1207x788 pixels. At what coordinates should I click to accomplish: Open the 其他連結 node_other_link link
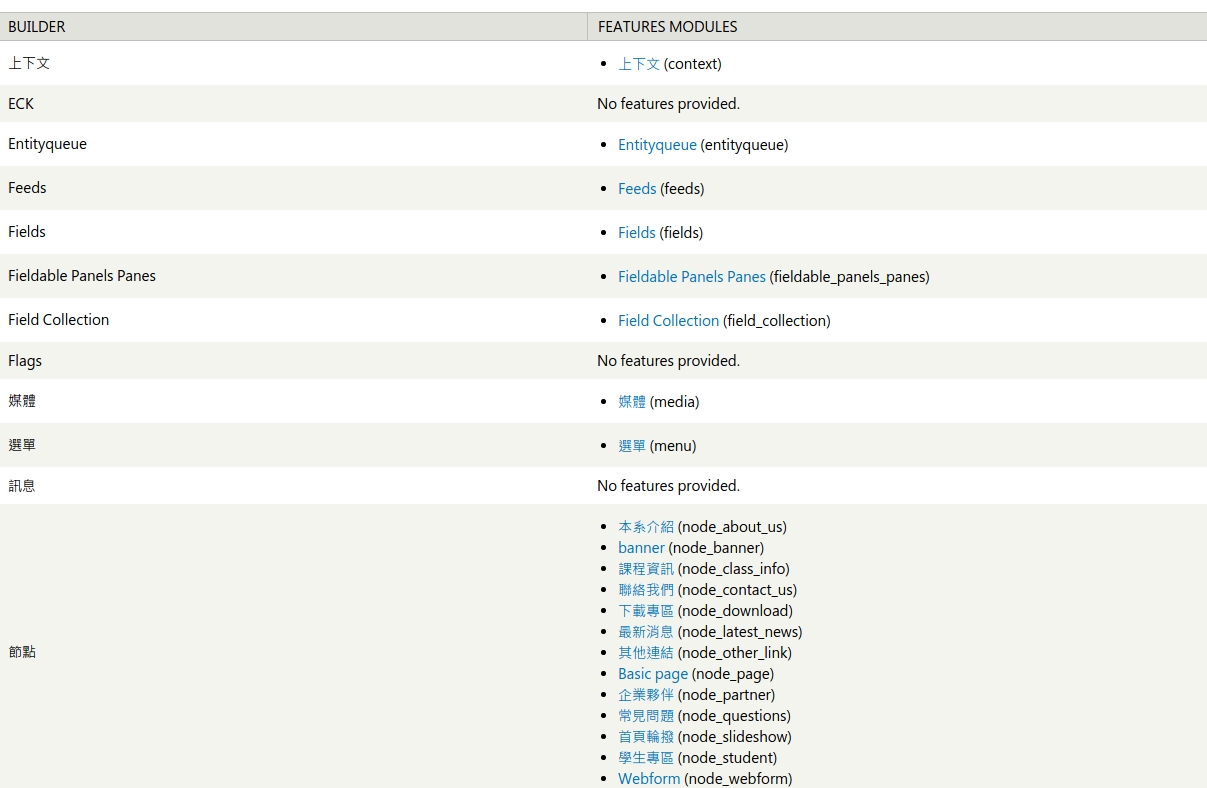point(646,653)
